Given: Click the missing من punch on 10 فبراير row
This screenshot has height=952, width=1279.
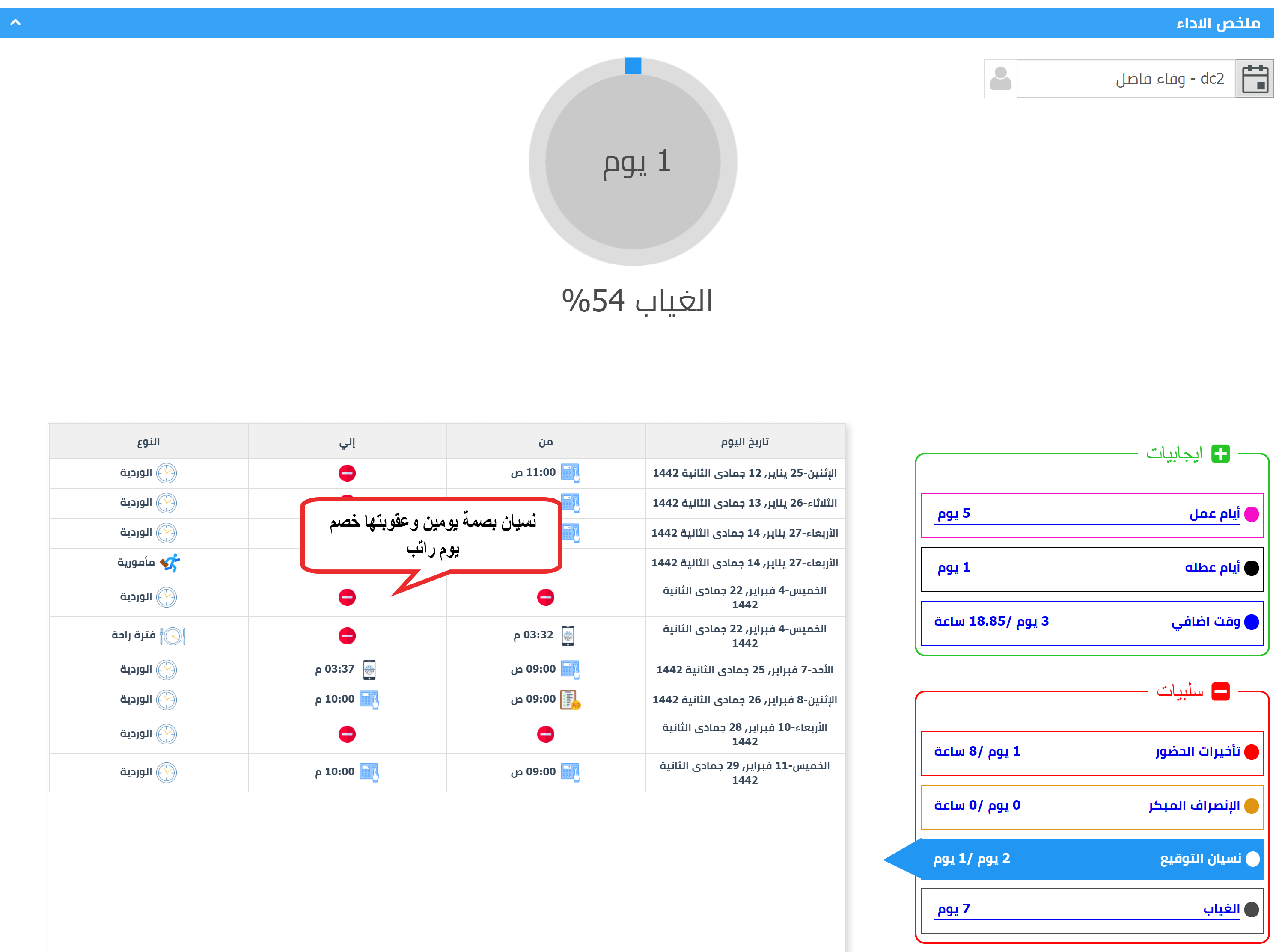Looking at the screenshot, I should click(x=545, y=734).
